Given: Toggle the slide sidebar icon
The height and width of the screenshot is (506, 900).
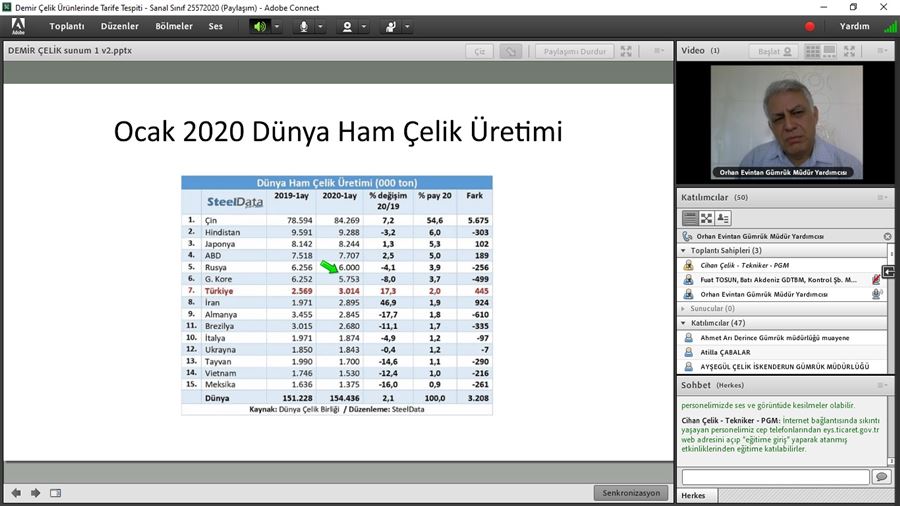Looking at the screenshot, I should 56,492.
